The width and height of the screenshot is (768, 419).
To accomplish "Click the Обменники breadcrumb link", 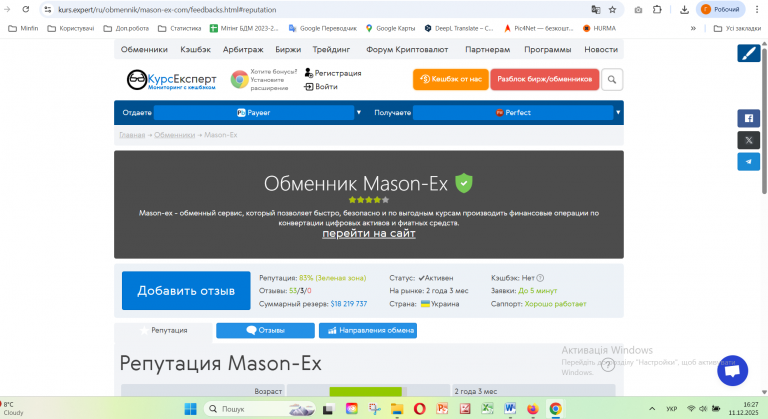I will pos(174,135).
